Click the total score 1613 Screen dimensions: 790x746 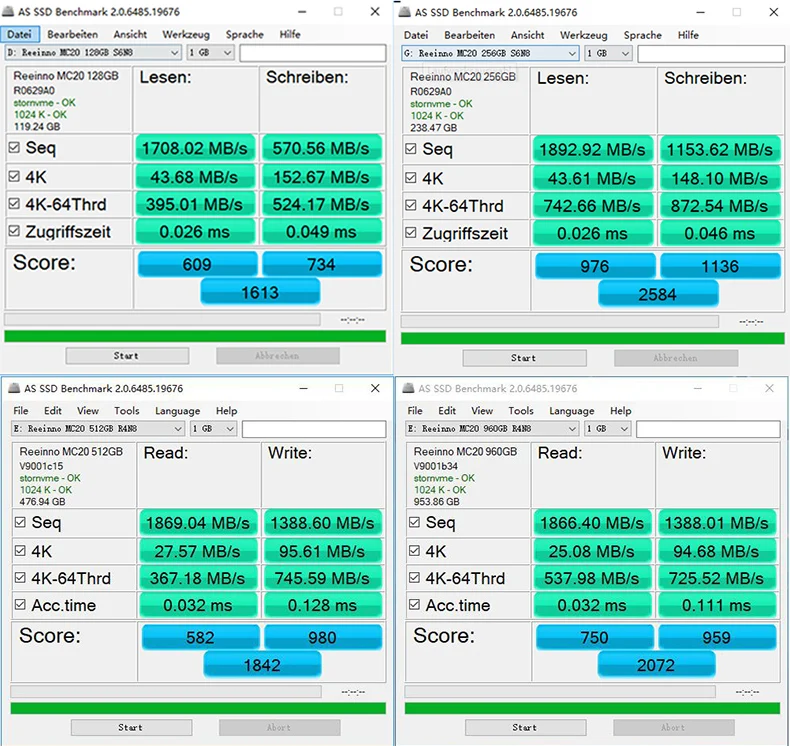pos(260,292)
